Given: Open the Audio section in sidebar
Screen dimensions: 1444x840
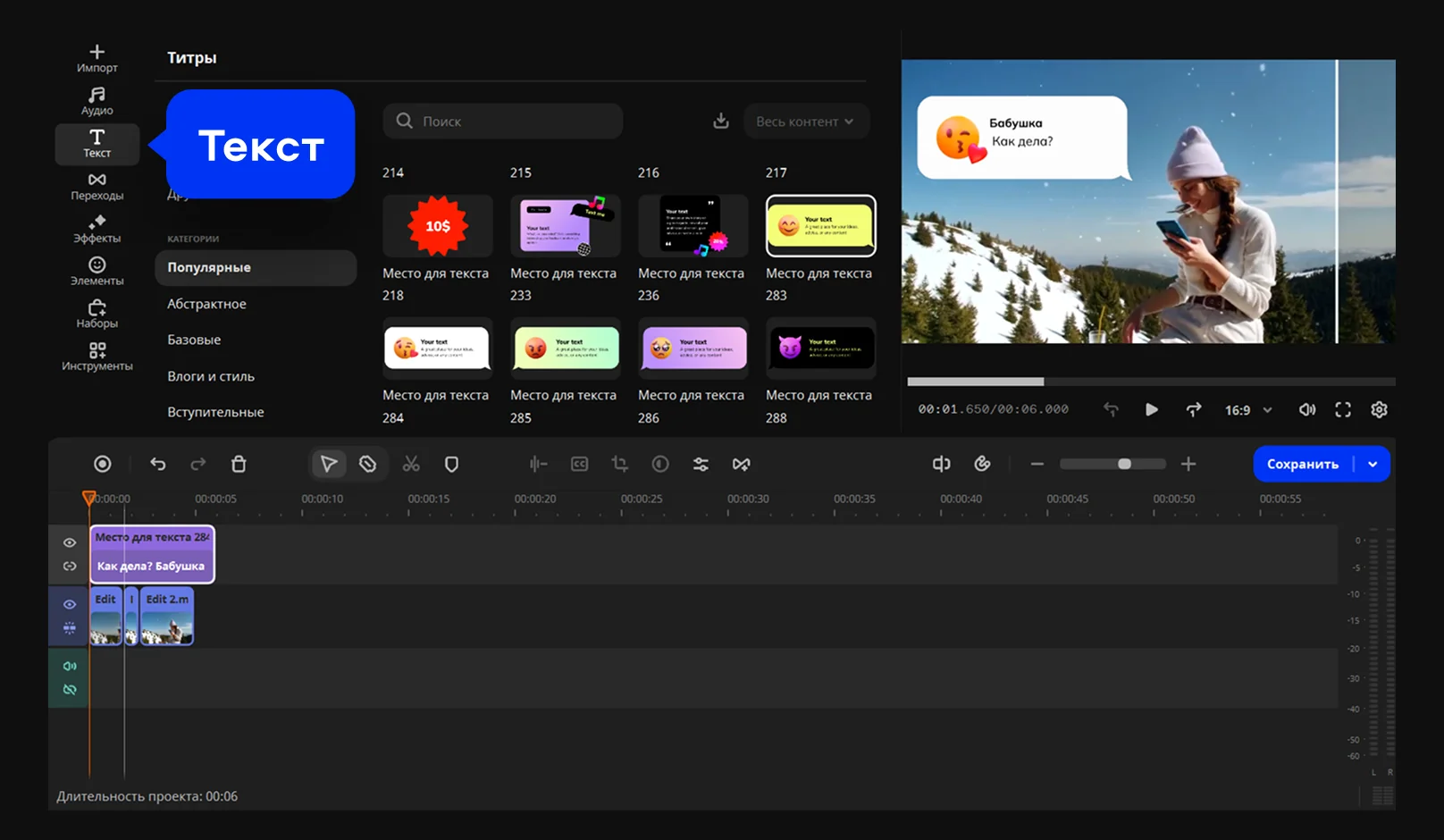Looking at the screenshot, I should (97, 101).
